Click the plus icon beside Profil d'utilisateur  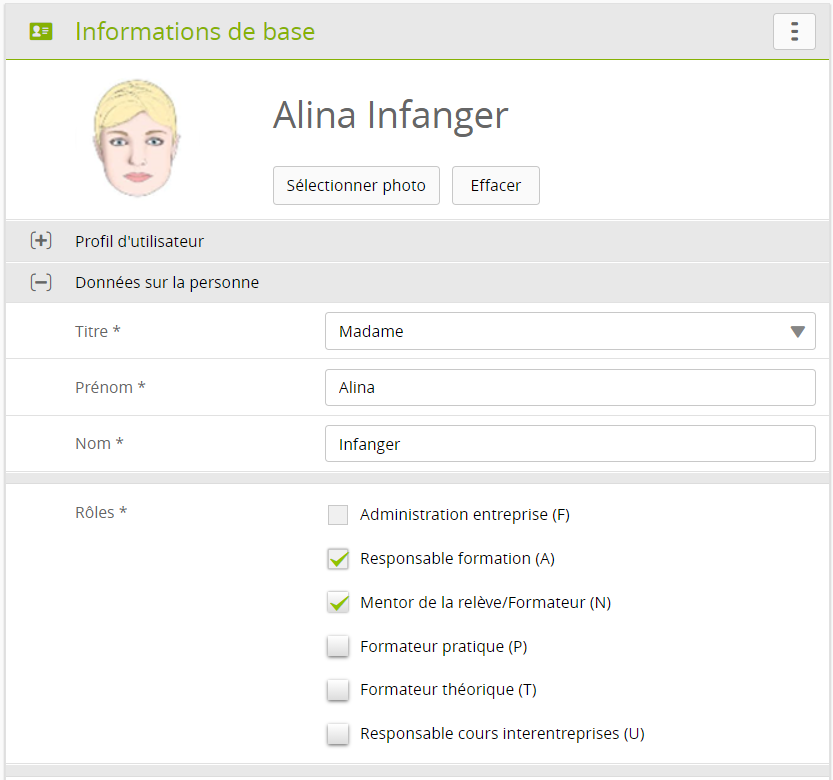click(41, 241)
